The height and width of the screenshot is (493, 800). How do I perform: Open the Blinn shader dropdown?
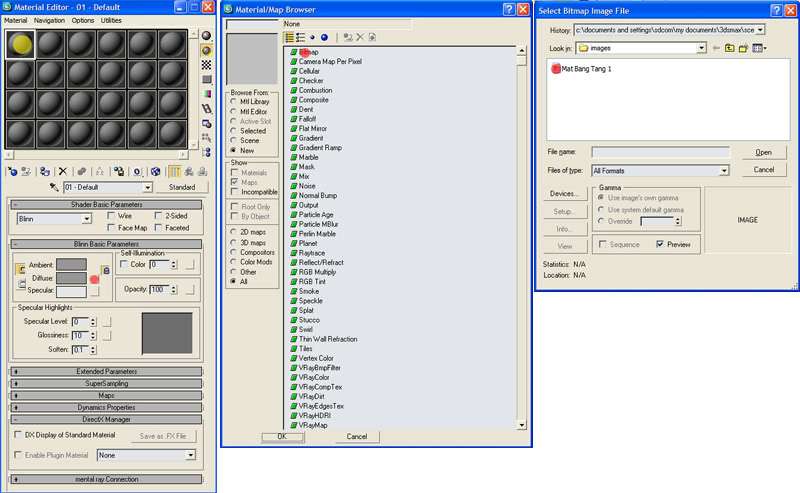(x=87, y=219)
